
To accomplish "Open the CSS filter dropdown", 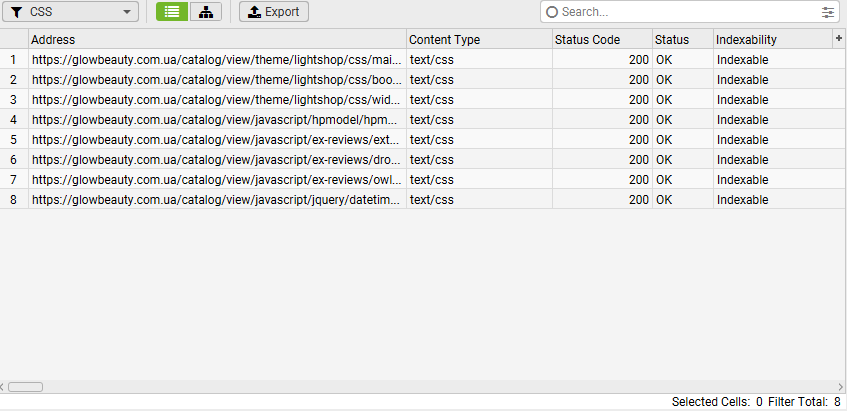I will pos(71,12).
